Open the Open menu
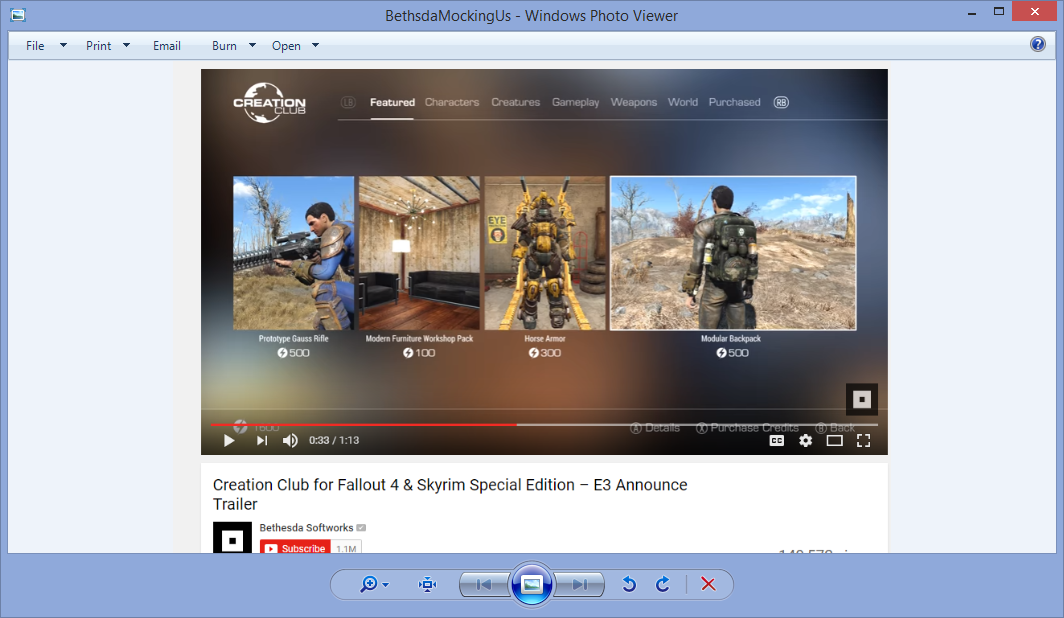The width and height of the screenshot is (1064, 618). (286, 45)
